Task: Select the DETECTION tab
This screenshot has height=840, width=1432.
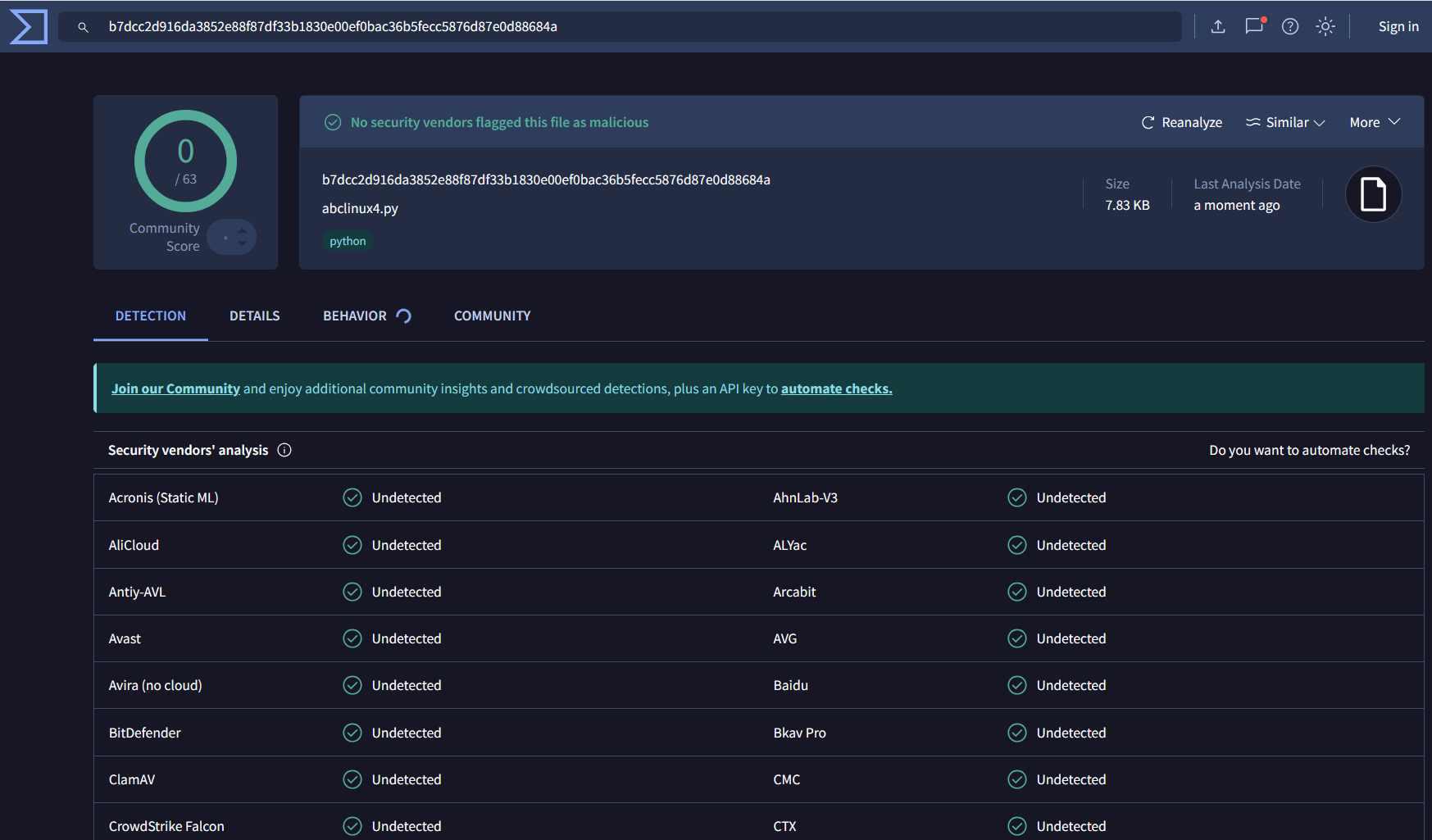Action: (x=151, y=316)
